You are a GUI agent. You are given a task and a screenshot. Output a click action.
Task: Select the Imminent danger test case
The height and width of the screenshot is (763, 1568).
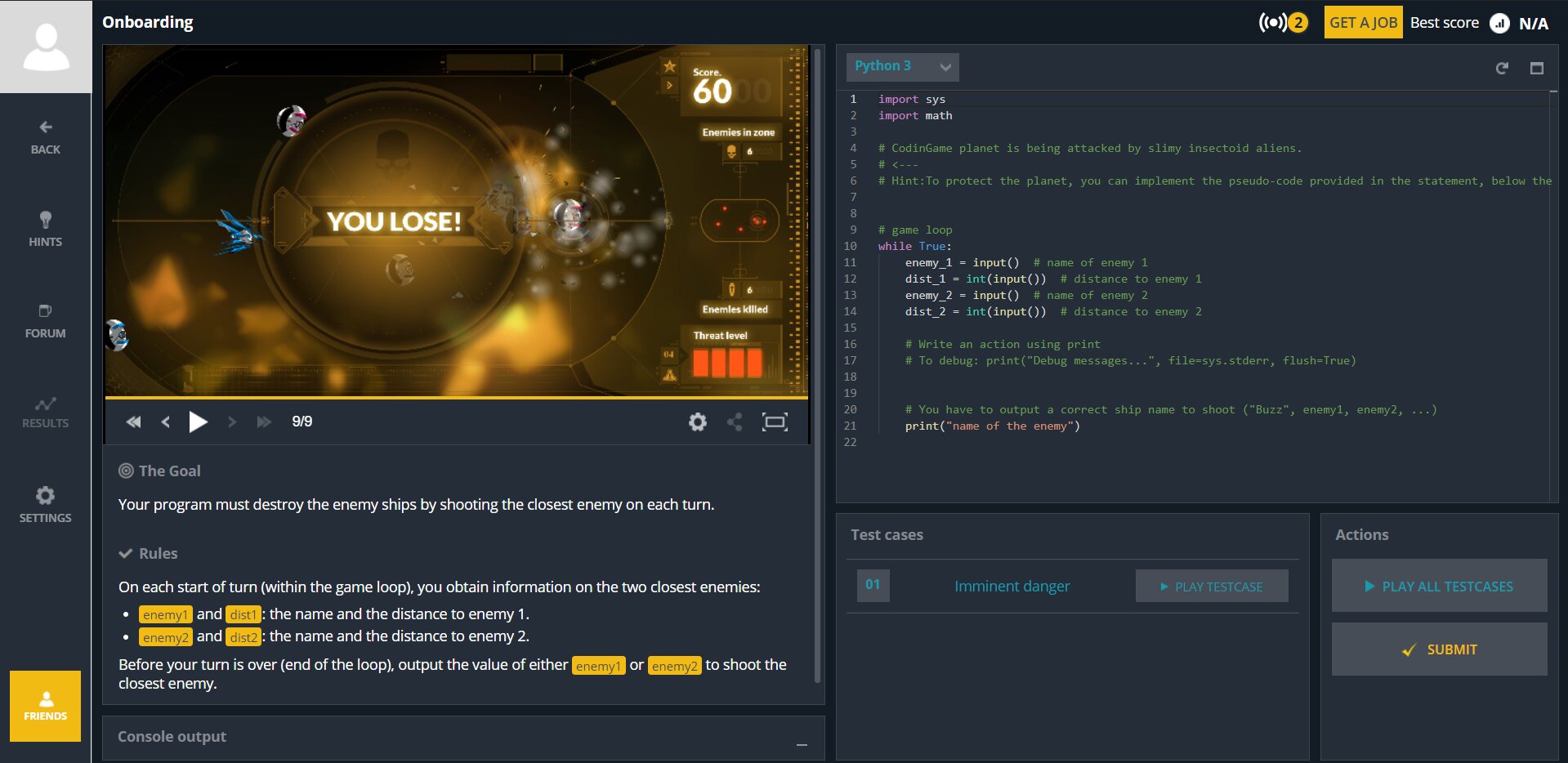pyautogui.click(x=1012, y=586)
